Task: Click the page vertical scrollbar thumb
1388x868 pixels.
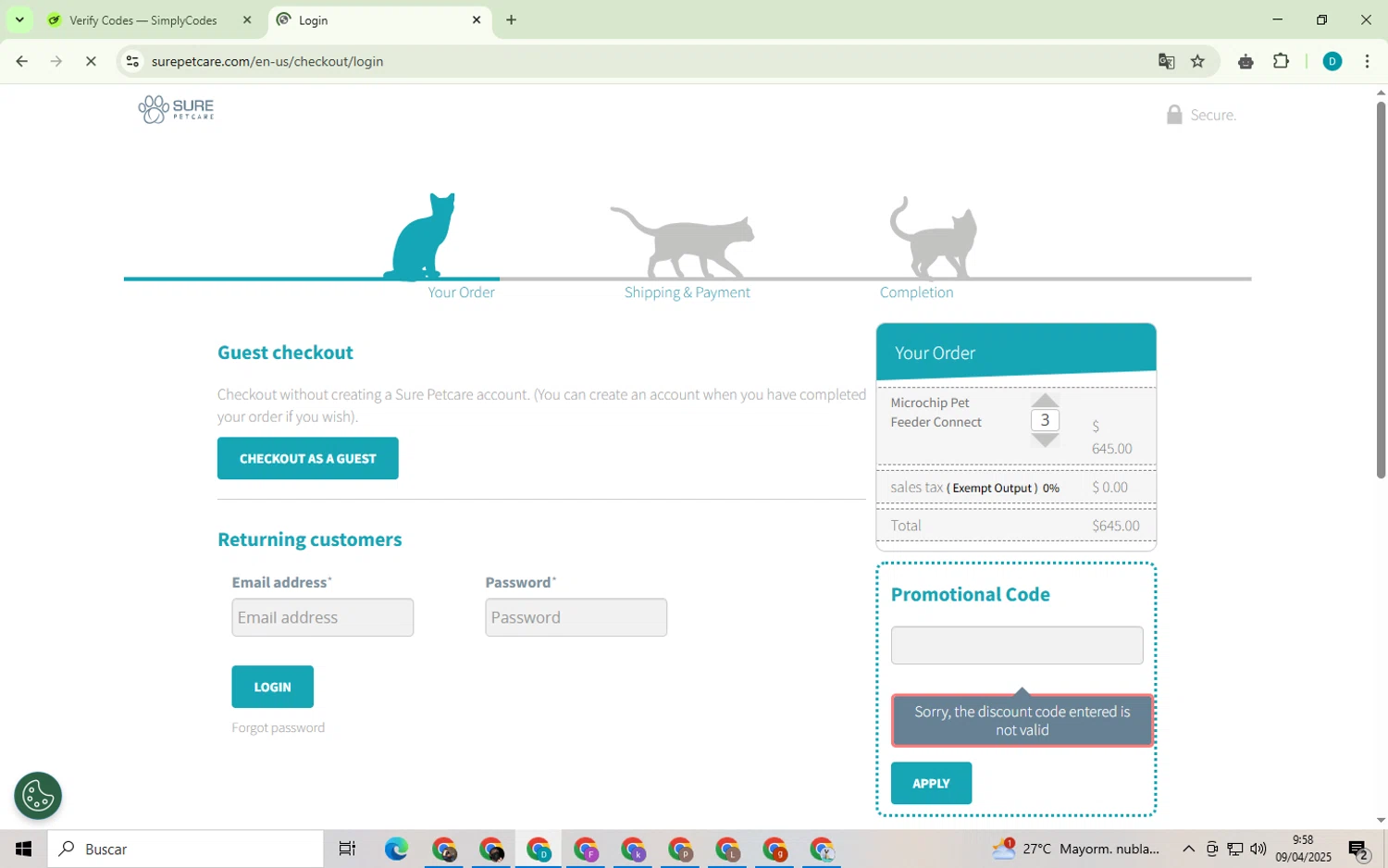Action: [x=1381, y=289]
